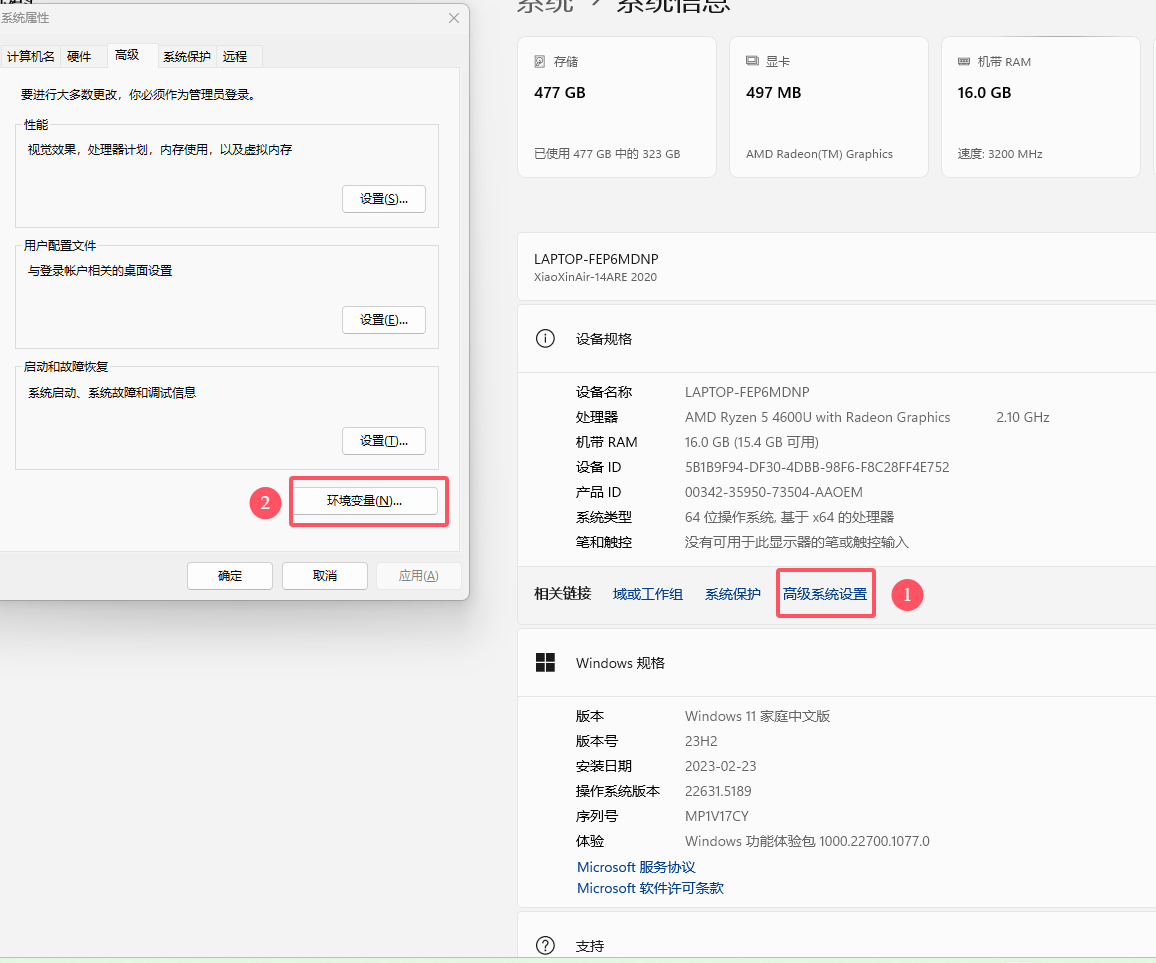
Task: Click product ID 00342-35950-73504-AAOEM
Action: (773, 493)
